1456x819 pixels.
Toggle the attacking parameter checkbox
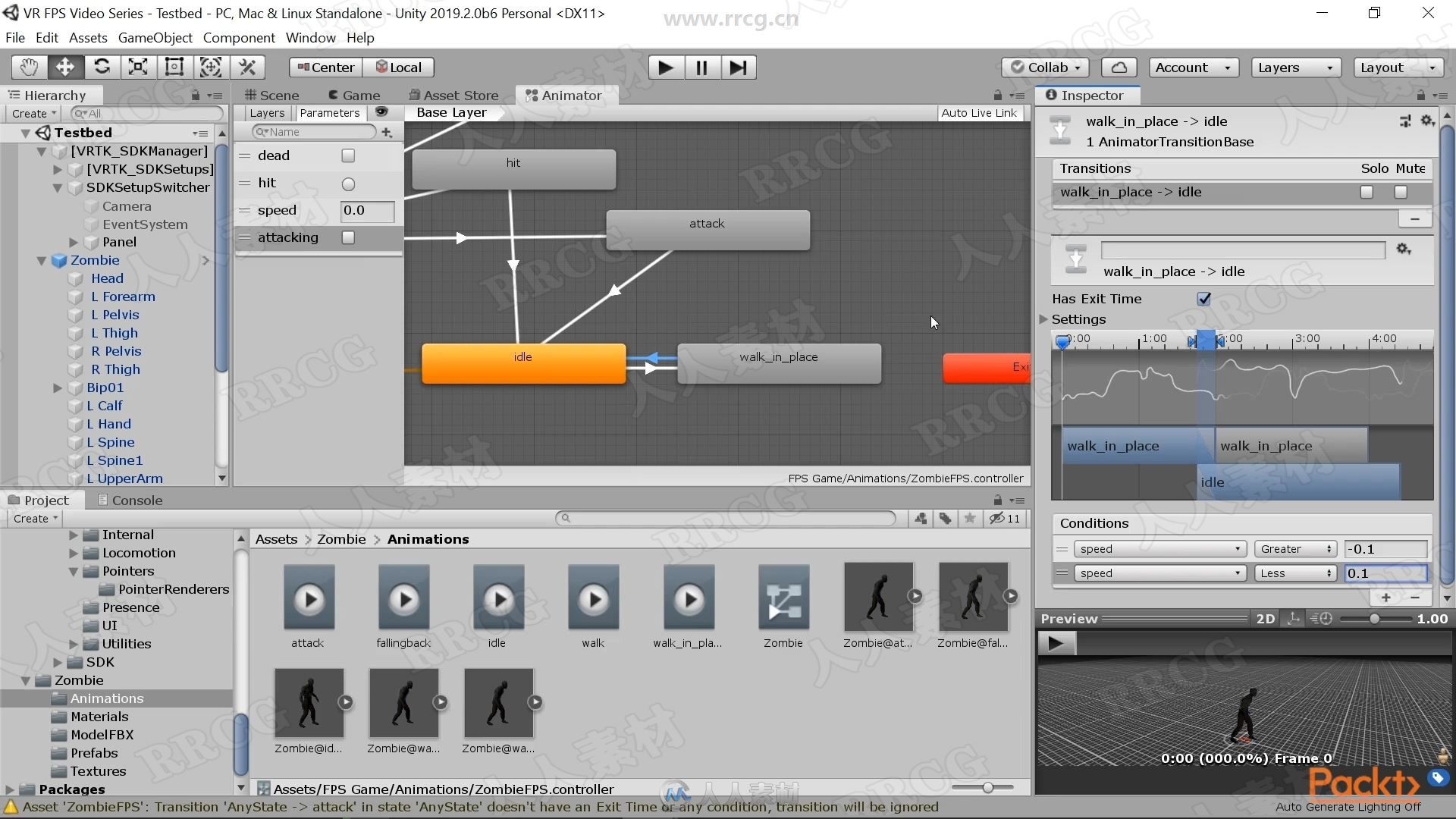(348, 237)
